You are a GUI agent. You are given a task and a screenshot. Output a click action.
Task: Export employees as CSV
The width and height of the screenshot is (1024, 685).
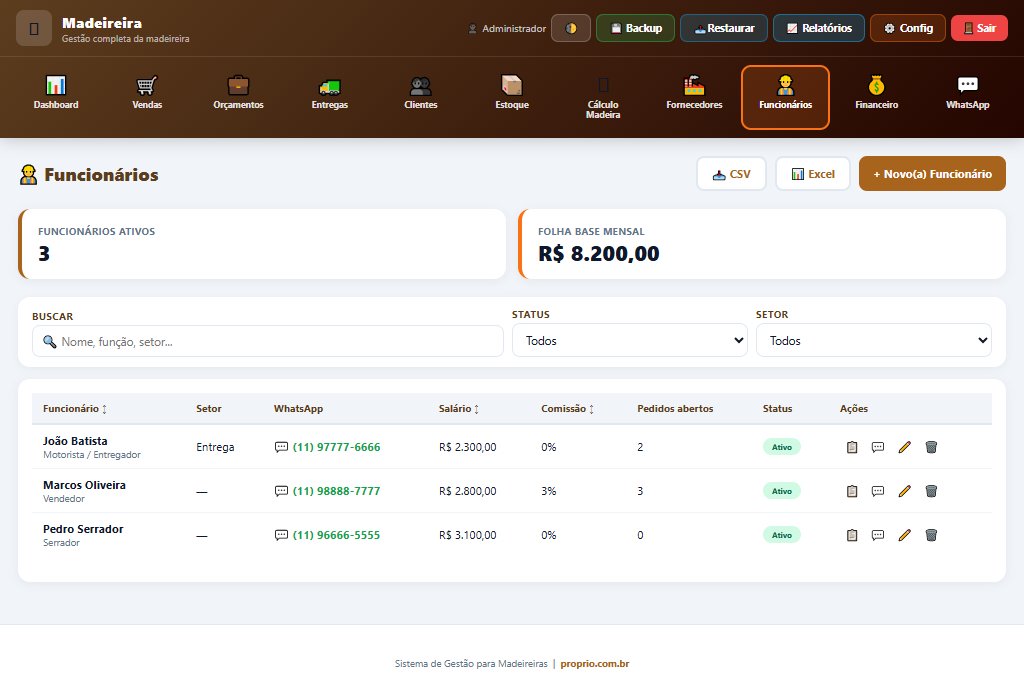731,174
